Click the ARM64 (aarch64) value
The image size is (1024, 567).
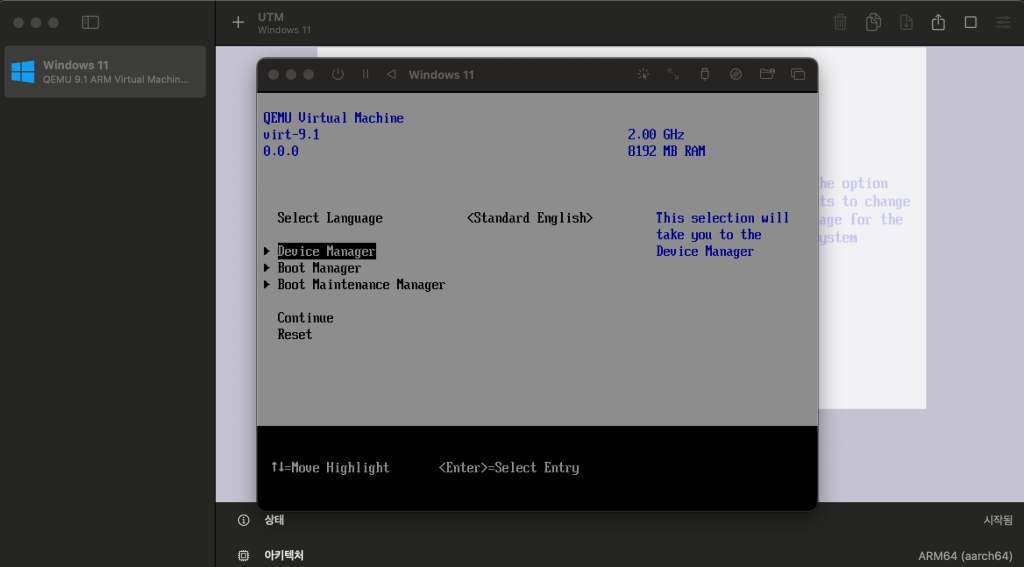(x=965, y=556)
